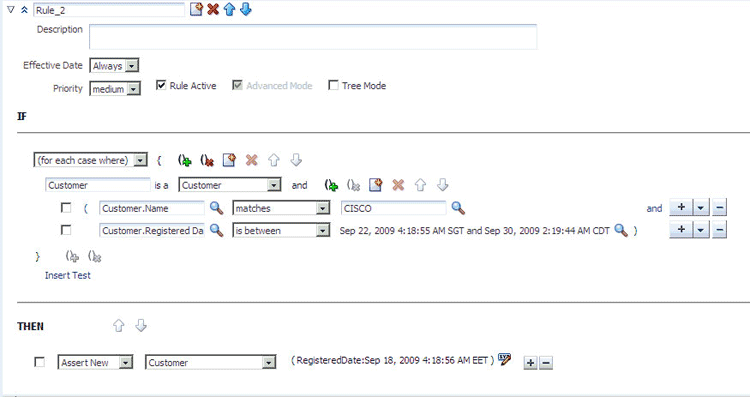
Task: Click plus button in Assert New row
Action: click(530, 363)
